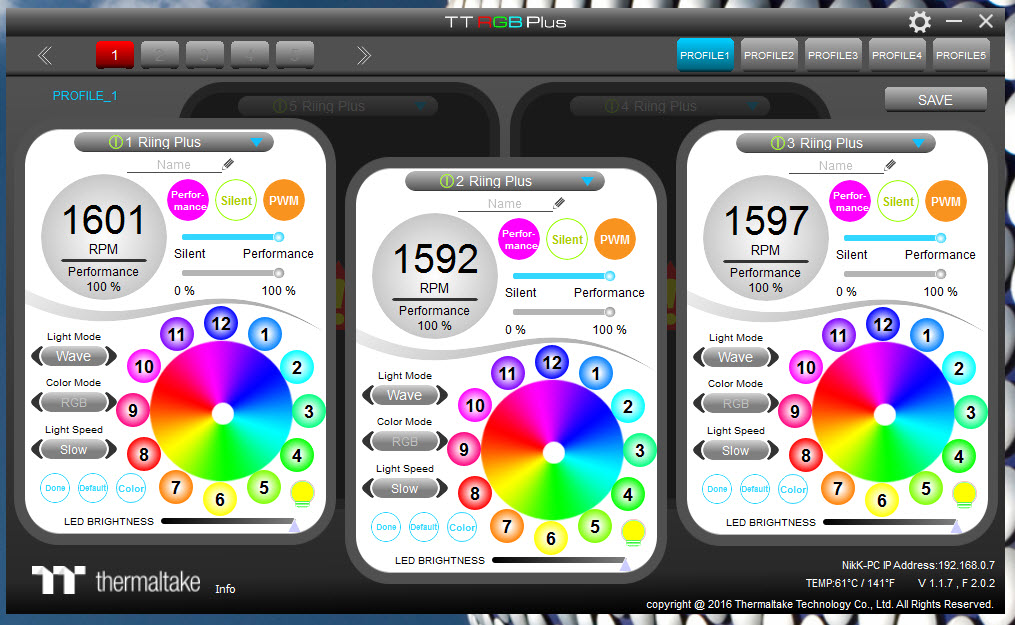Pick a color on fan 2 color wheel
The width and height of the screenshot is (1015, 625).
coord(552,452)
